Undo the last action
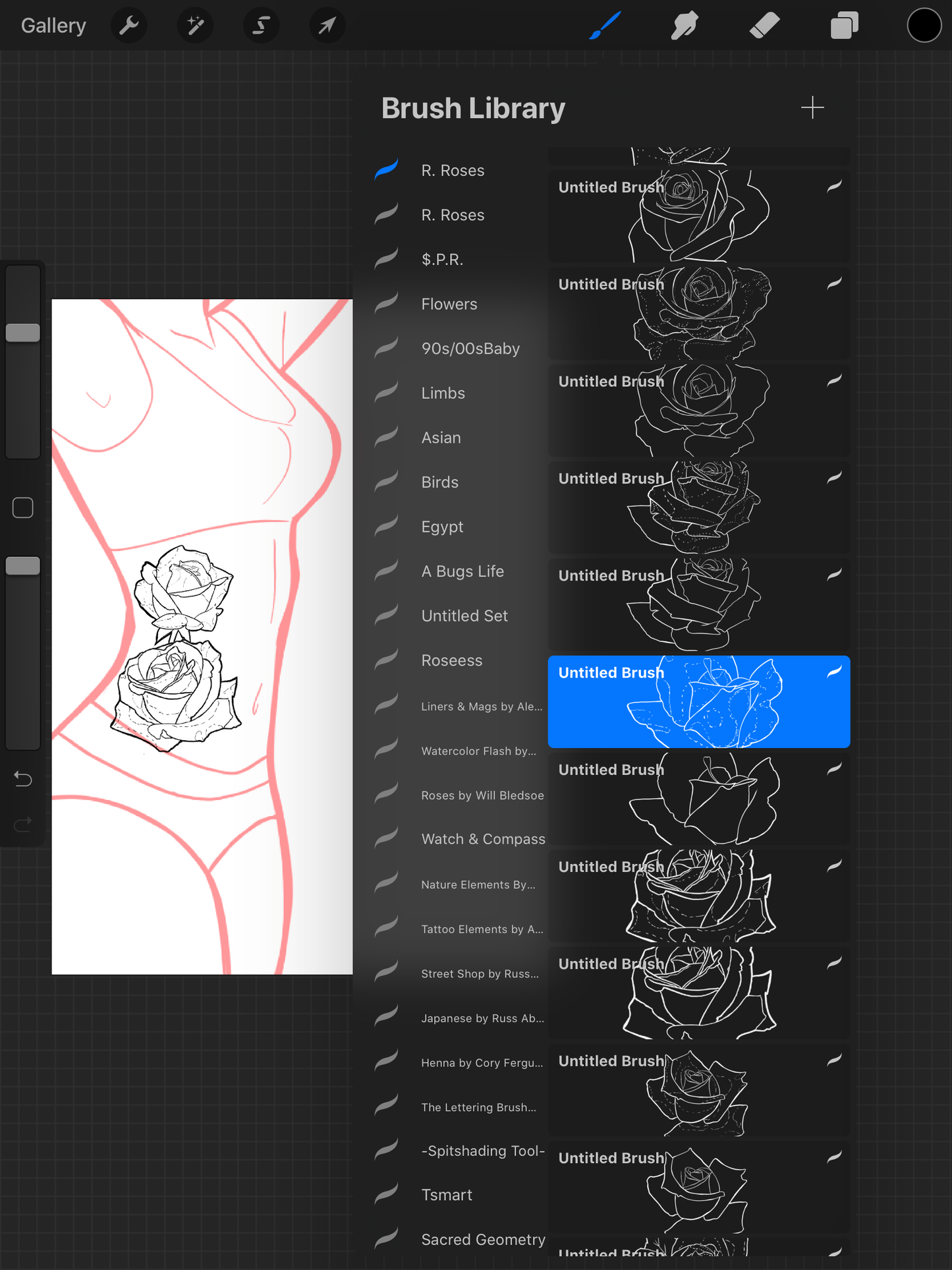 [x=23, y=780]
